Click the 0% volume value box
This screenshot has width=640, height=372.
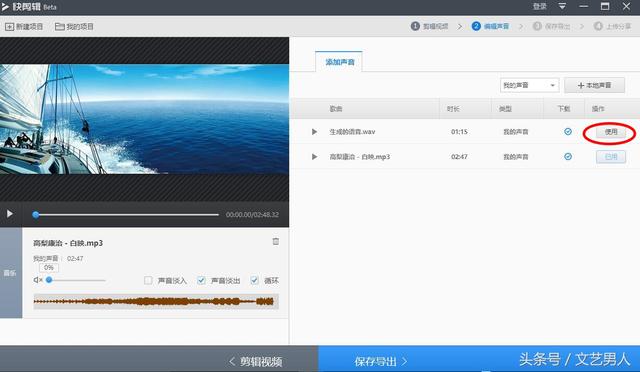[x=49, y=267]
